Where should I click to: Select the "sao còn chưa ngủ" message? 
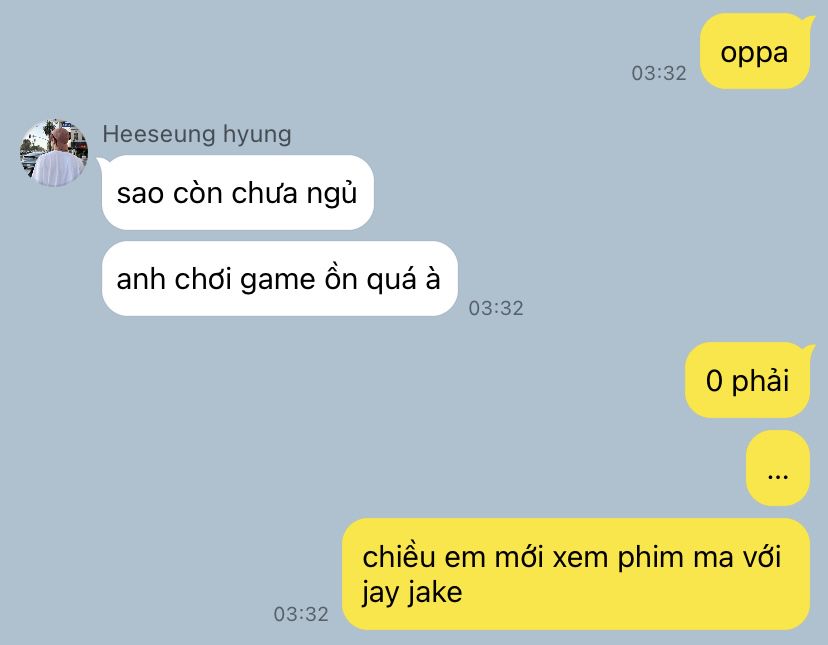click(238, 192)
